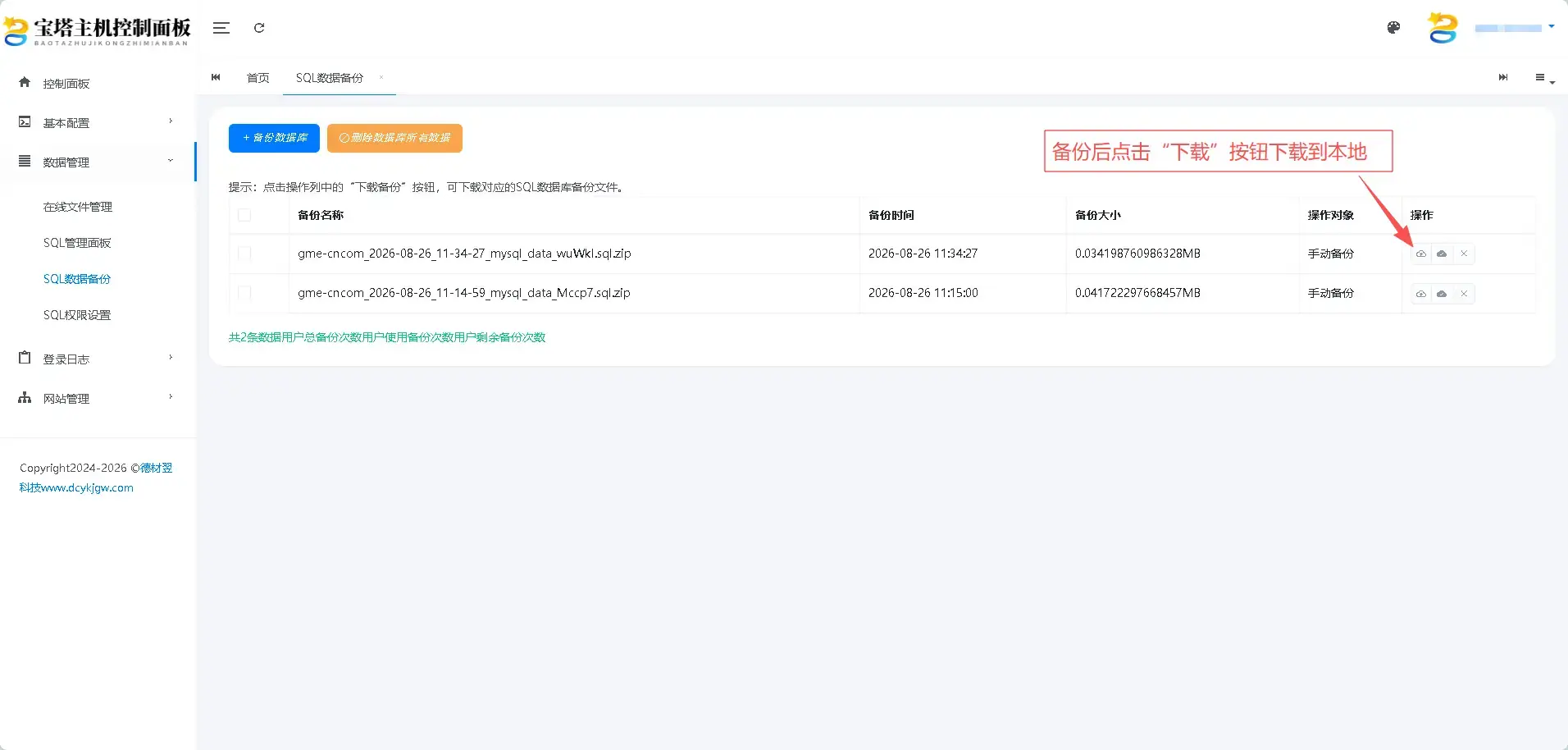Click the sitemap icon beside 网站管理
1568x750 pixels.
coord(25,398)
